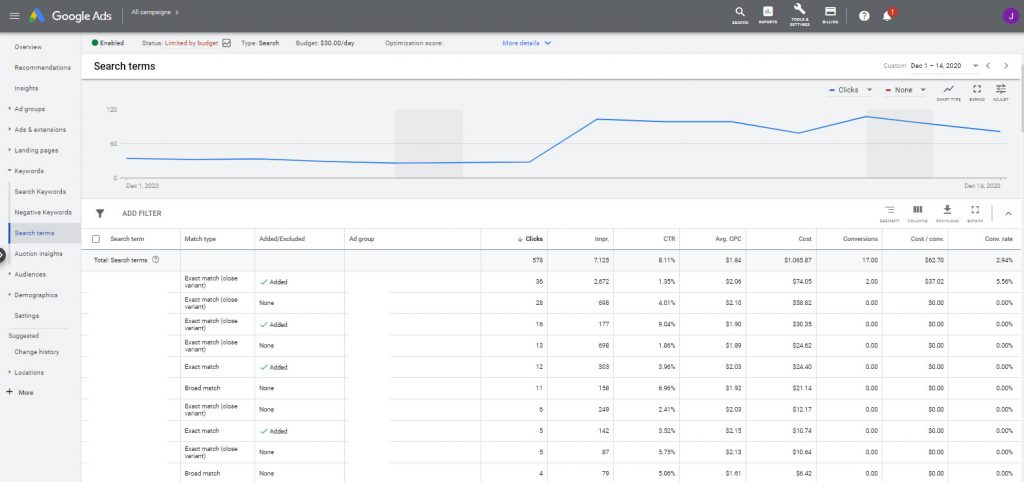Open the Overview page
Viewport: 1024px width, 482px height.
tap(27, 47)
